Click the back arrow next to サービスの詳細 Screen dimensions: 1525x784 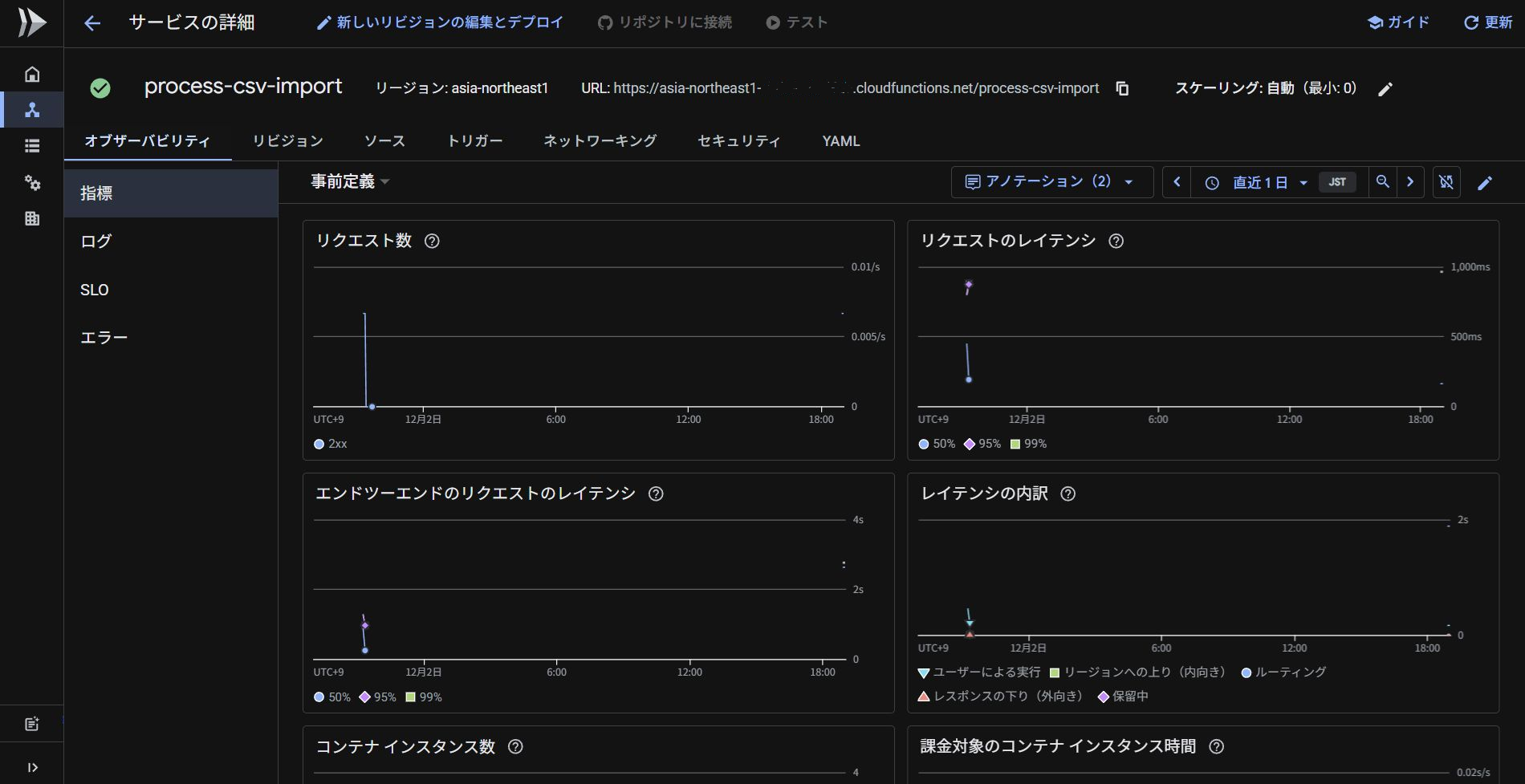(x=92, y=23)
